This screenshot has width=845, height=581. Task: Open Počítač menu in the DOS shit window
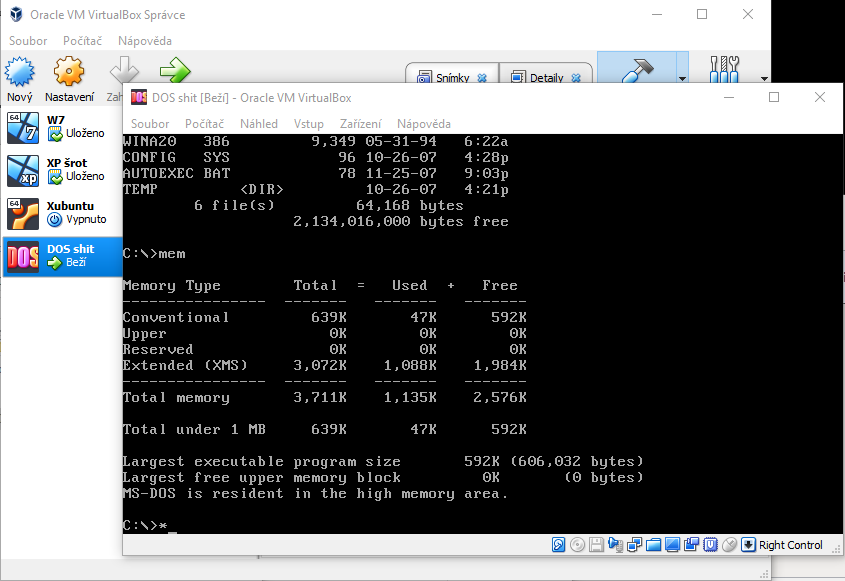[x=204, y=124]
